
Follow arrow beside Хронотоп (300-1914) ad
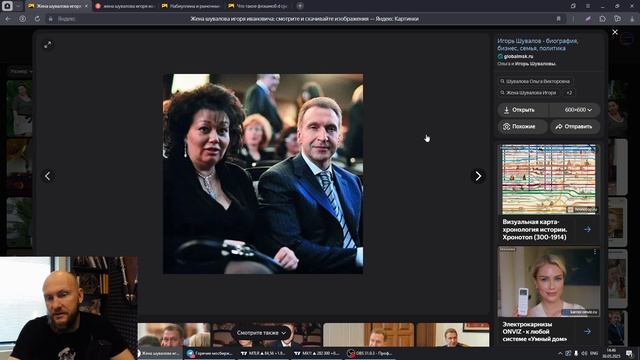587,229
